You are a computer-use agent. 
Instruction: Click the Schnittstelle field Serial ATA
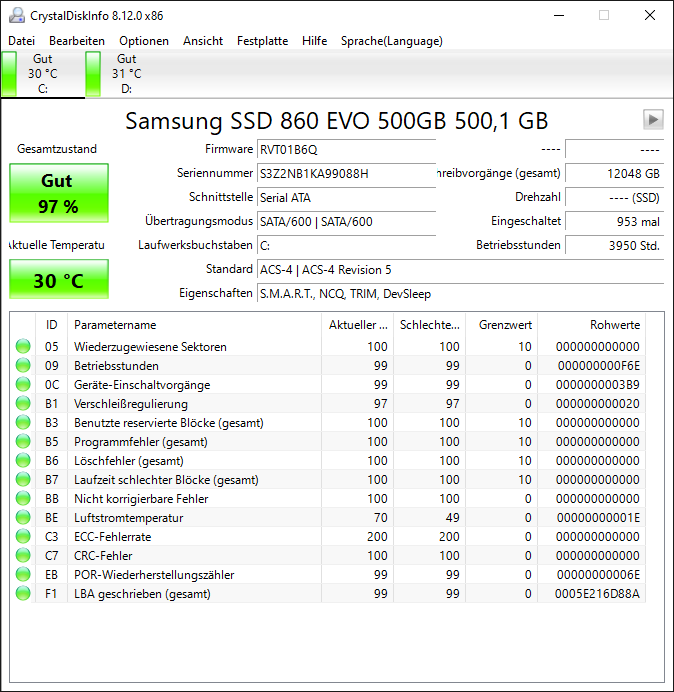tap(346, 197)
